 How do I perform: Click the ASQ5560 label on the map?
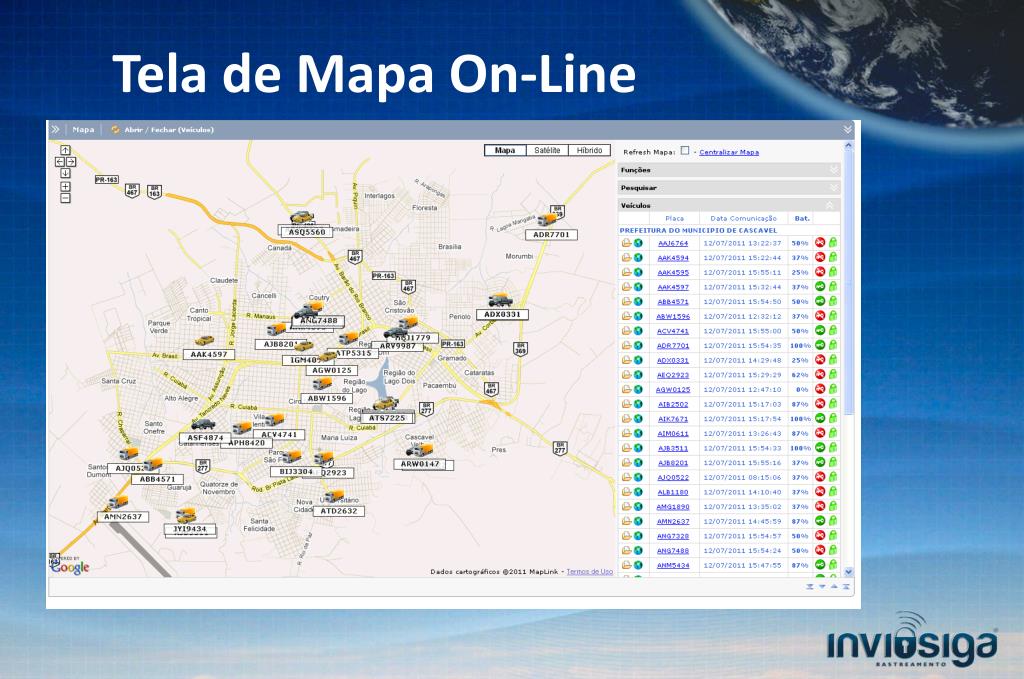pos(306,232)
